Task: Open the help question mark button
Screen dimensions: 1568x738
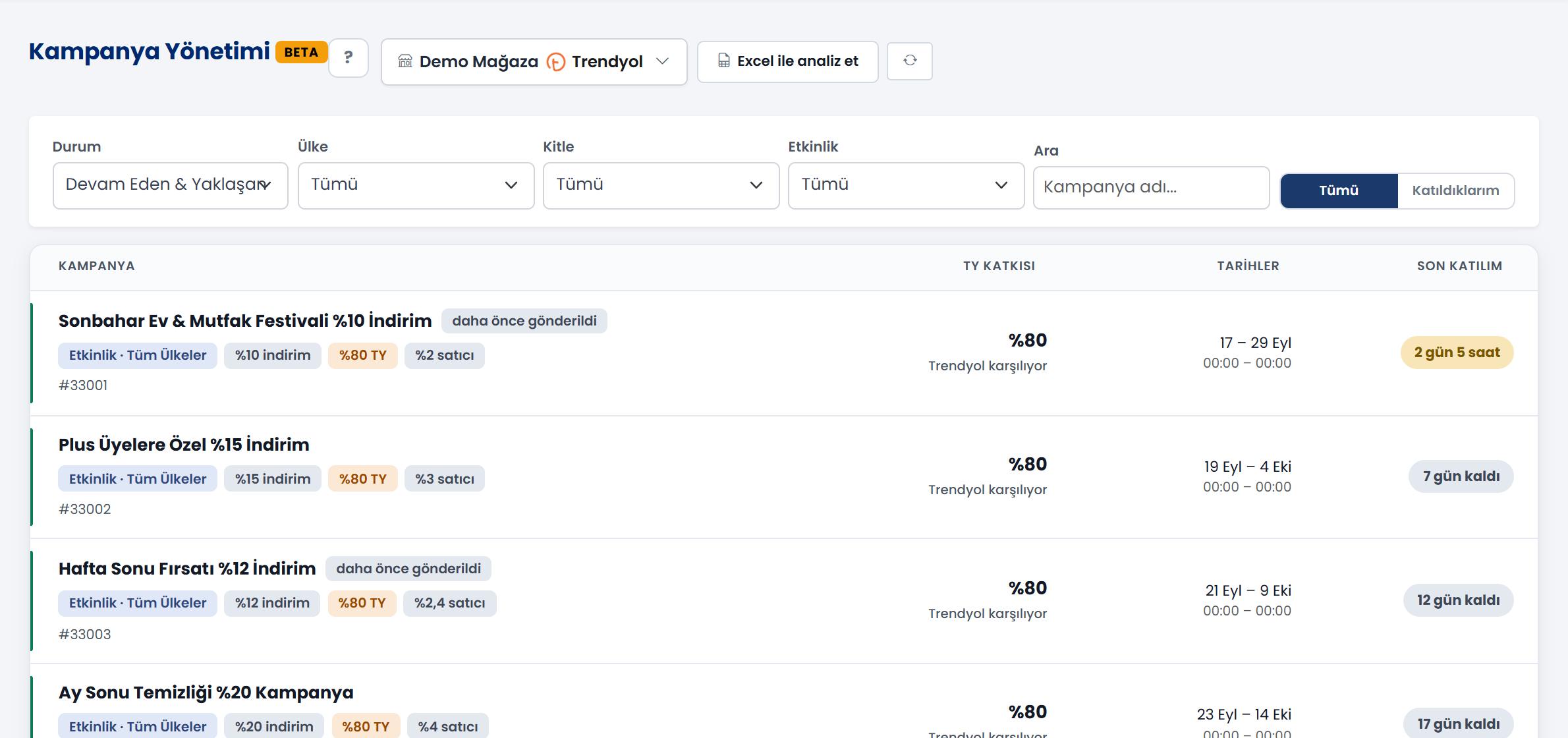Action: 348,58
